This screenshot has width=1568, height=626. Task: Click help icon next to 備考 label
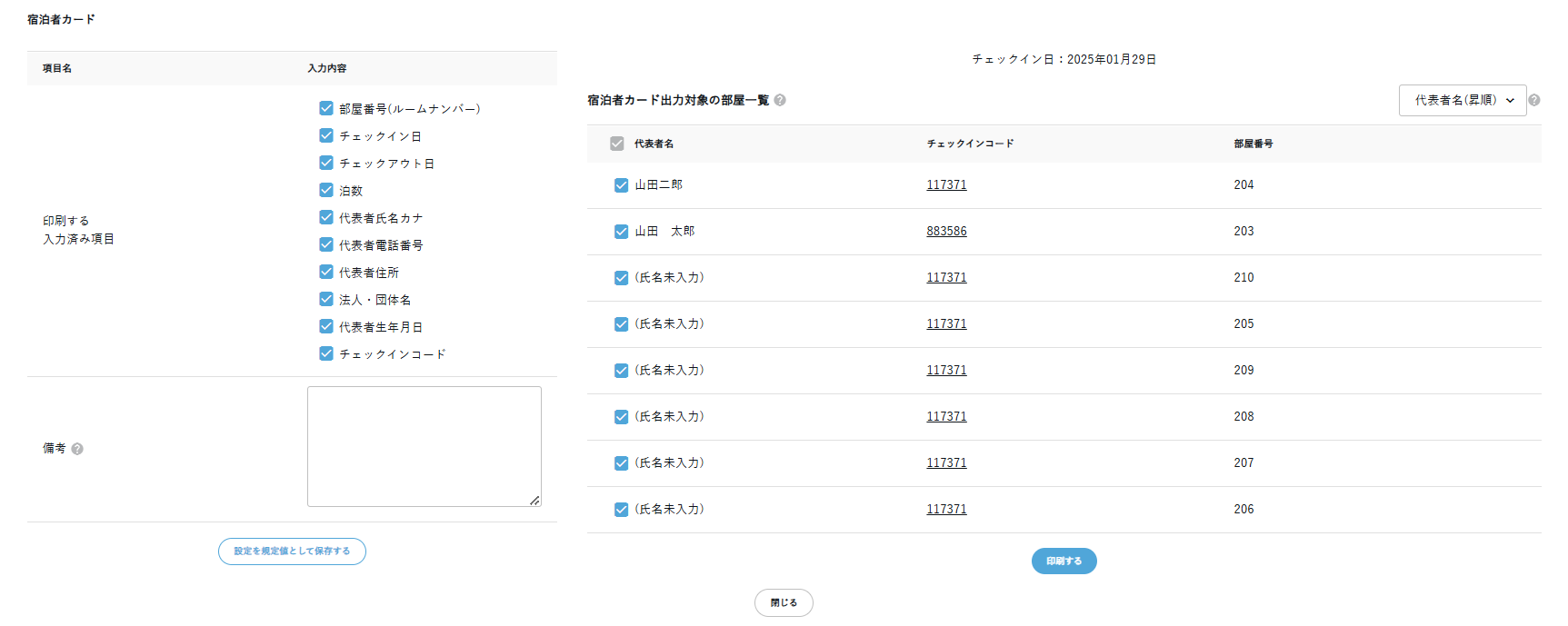(x=77, y=449)
